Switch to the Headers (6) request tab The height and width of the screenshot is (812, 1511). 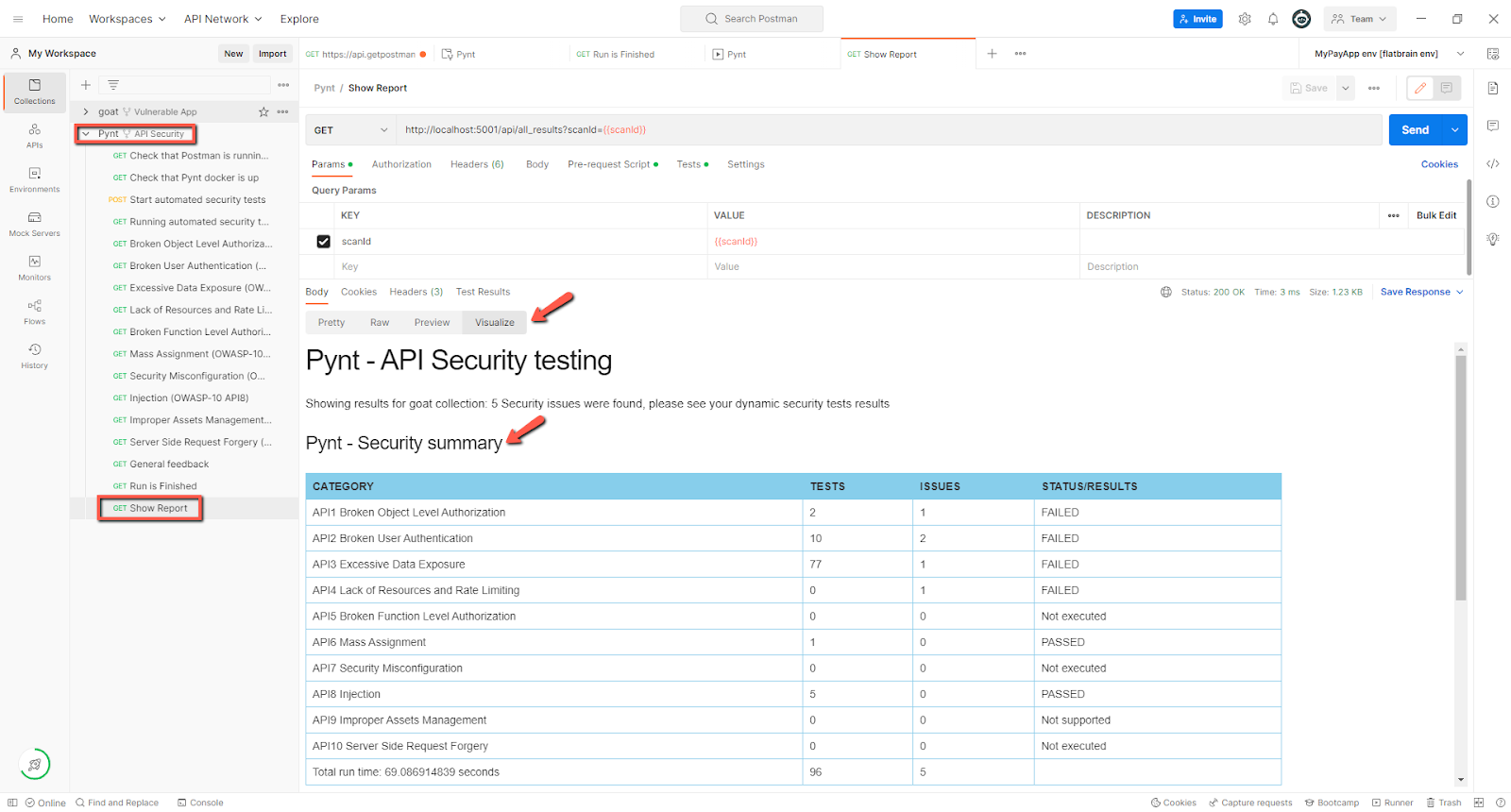(x=477, y=164)
